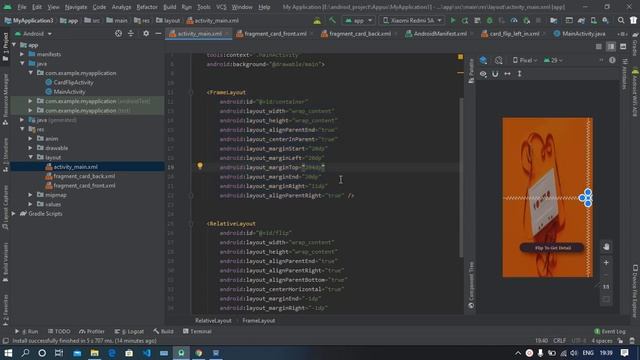Run the app with green play button

pos(453,20)
